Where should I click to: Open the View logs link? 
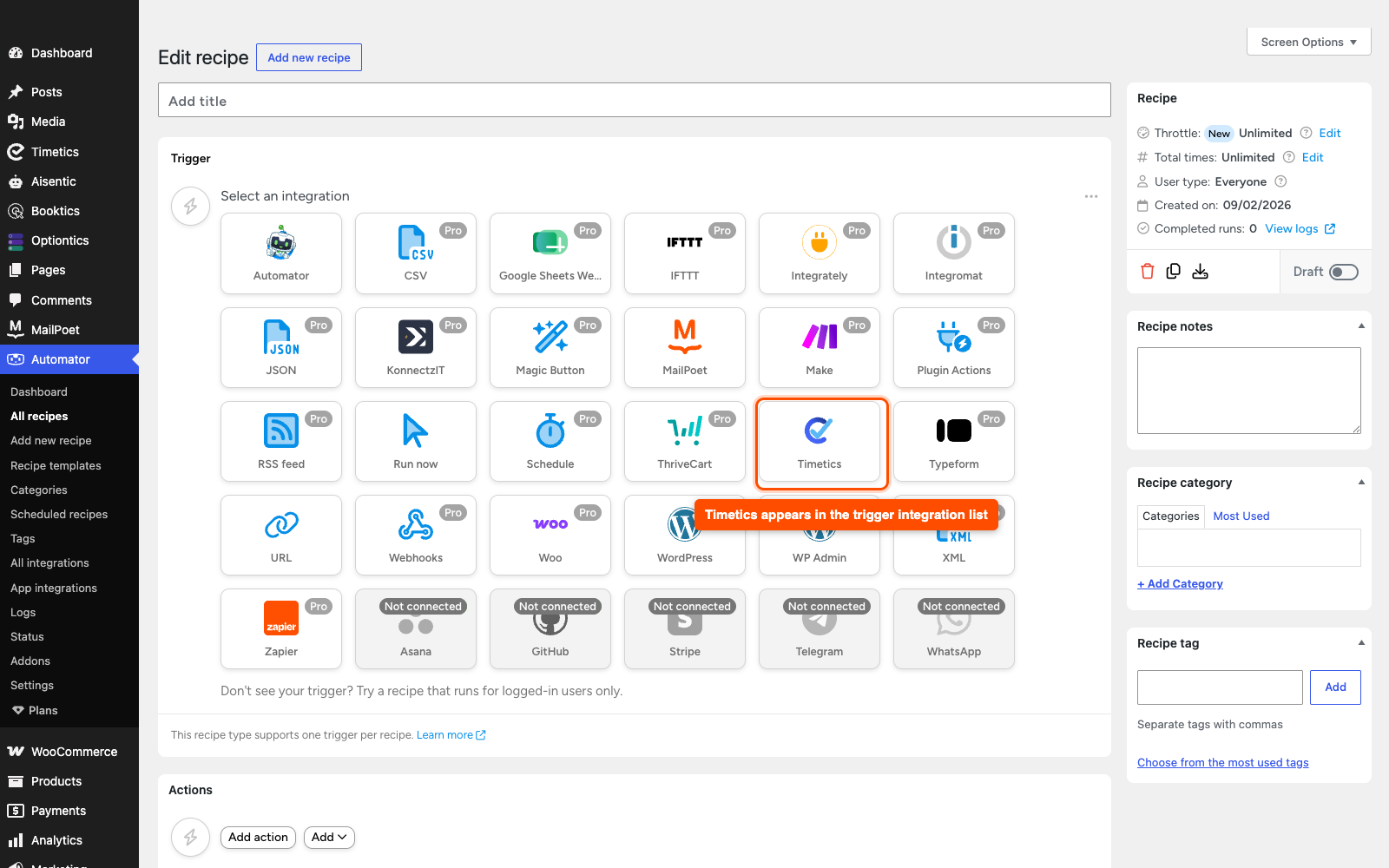[x=1300, y=228]
